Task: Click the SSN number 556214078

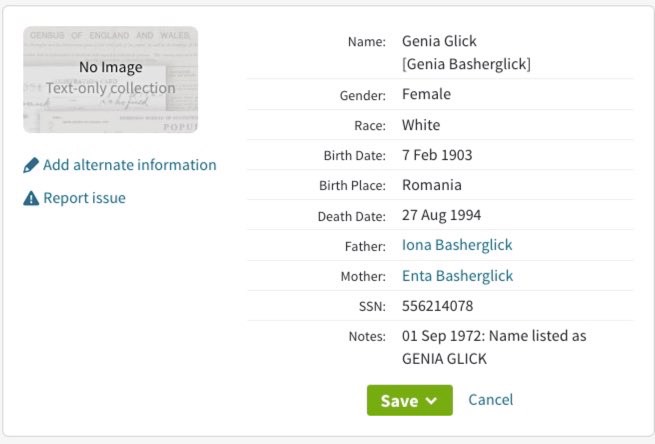Action: click(437, 306)
